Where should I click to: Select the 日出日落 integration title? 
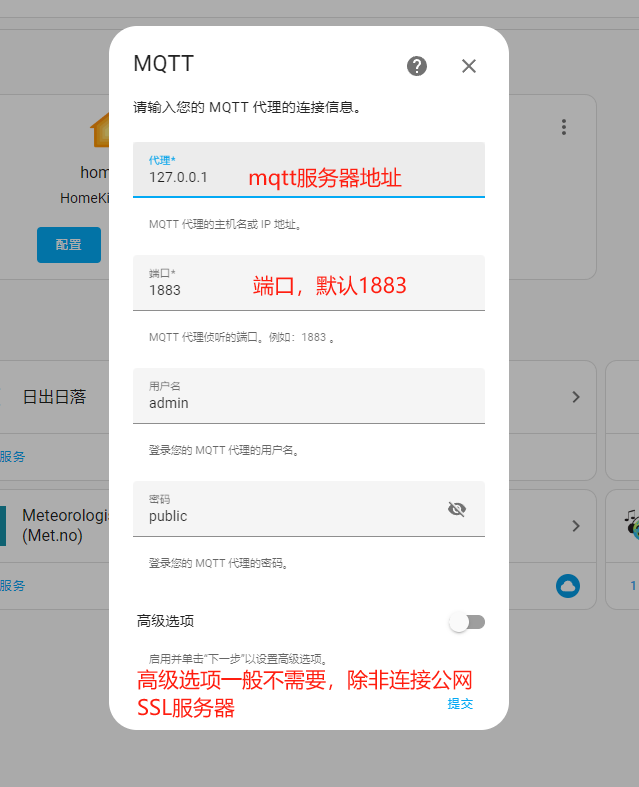click(x=54, y=397)
